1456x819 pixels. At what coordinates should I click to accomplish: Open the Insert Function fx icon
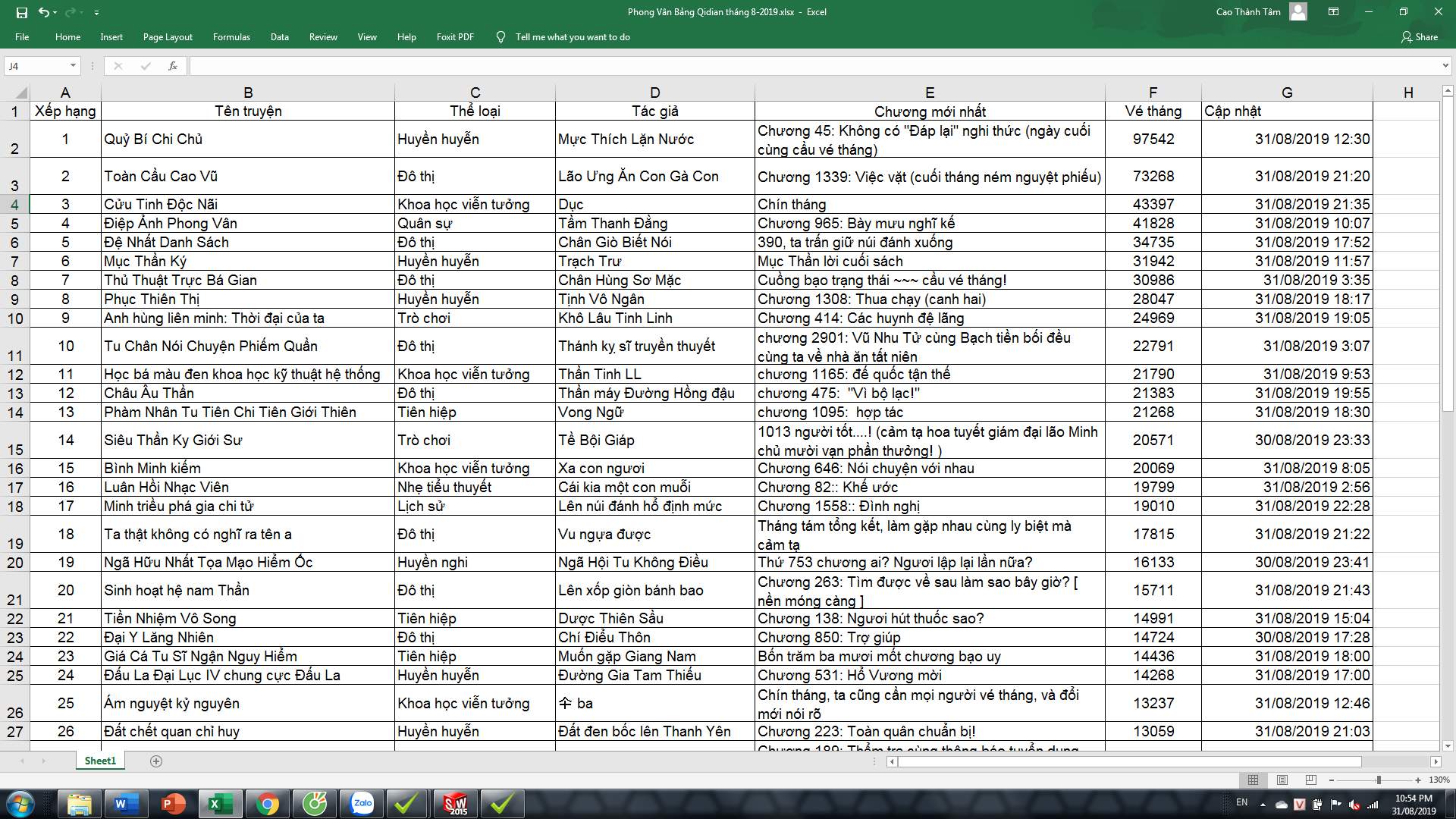(x=173, y=66)
